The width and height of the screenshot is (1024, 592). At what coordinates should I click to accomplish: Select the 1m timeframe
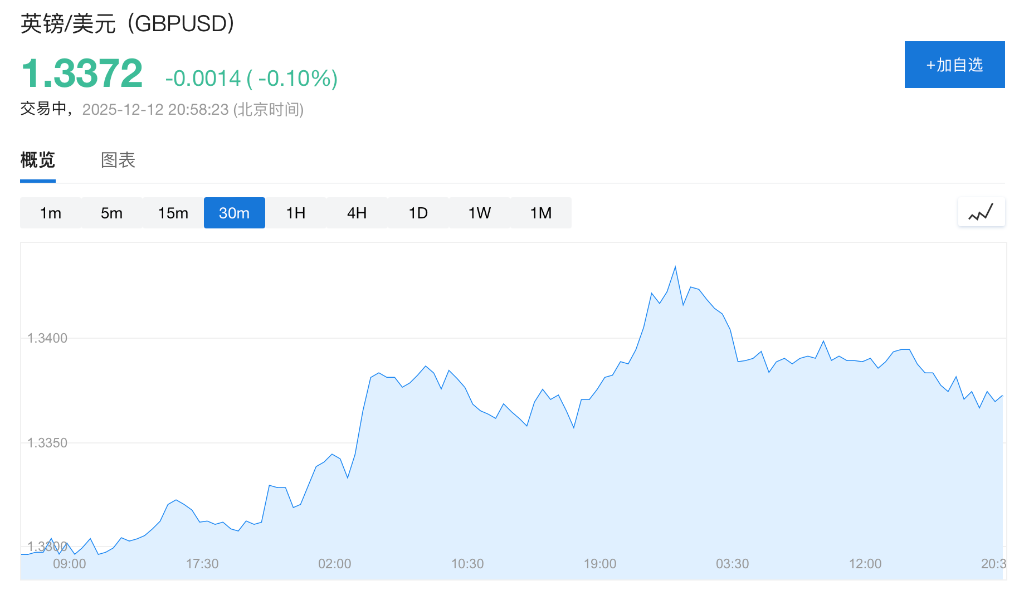click(50, 213)
